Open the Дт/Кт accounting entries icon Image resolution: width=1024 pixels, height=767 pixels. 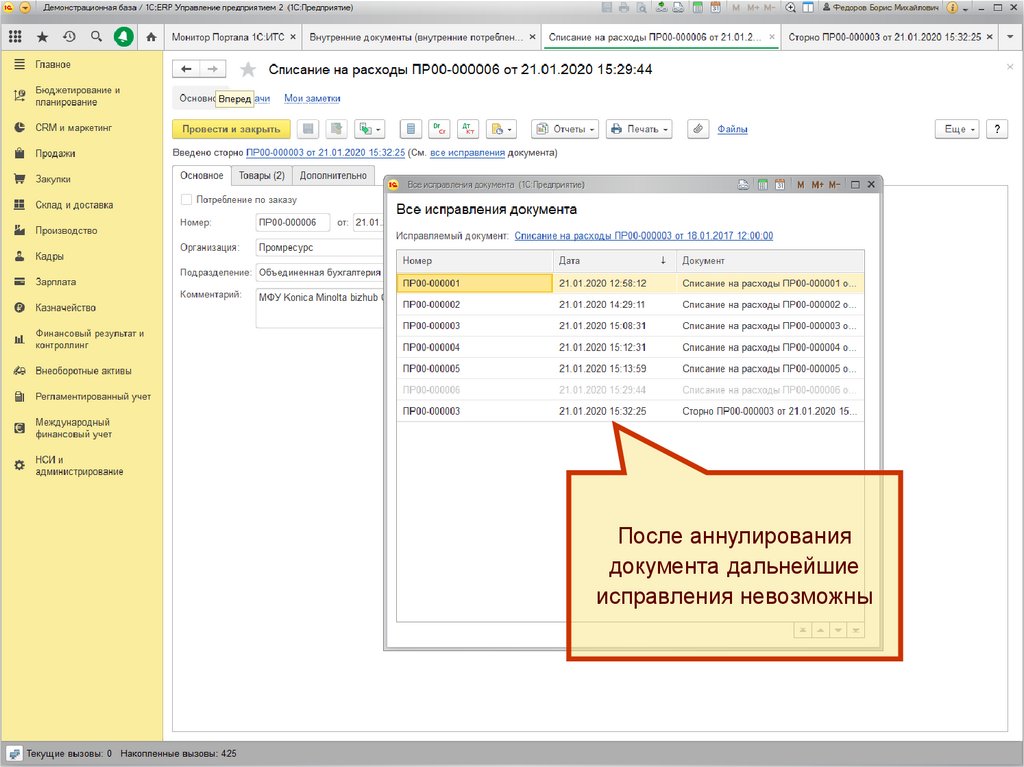467,129
